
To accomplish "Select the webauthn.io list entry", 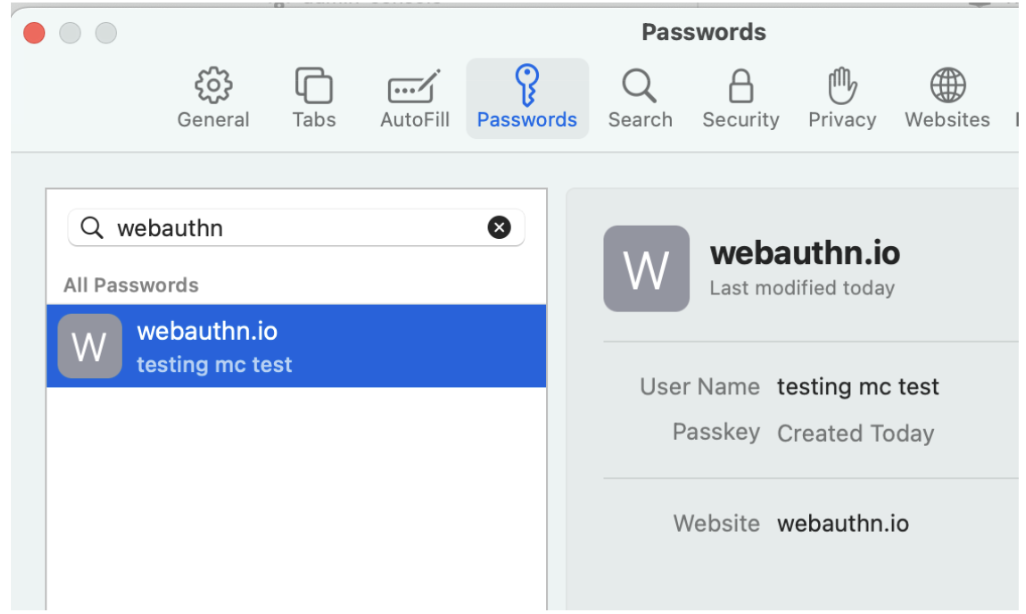I will [x=296, y=346].
